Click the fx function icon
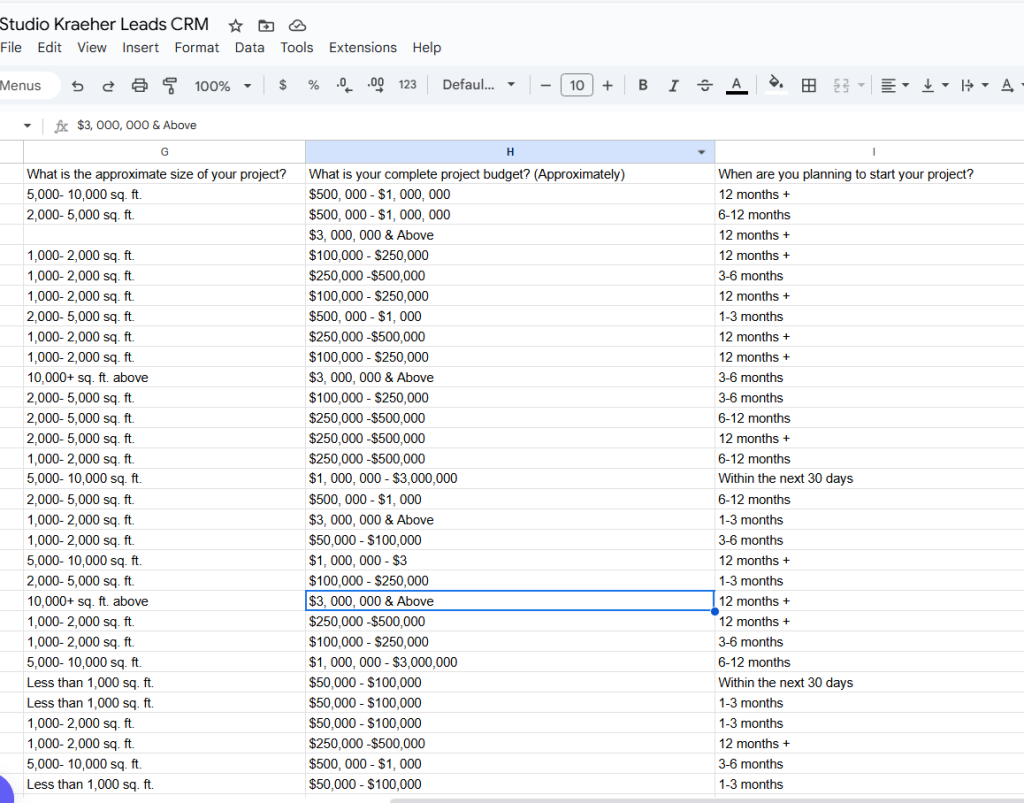The width and height of the screenshot is (1024, 803). [61, 125]
